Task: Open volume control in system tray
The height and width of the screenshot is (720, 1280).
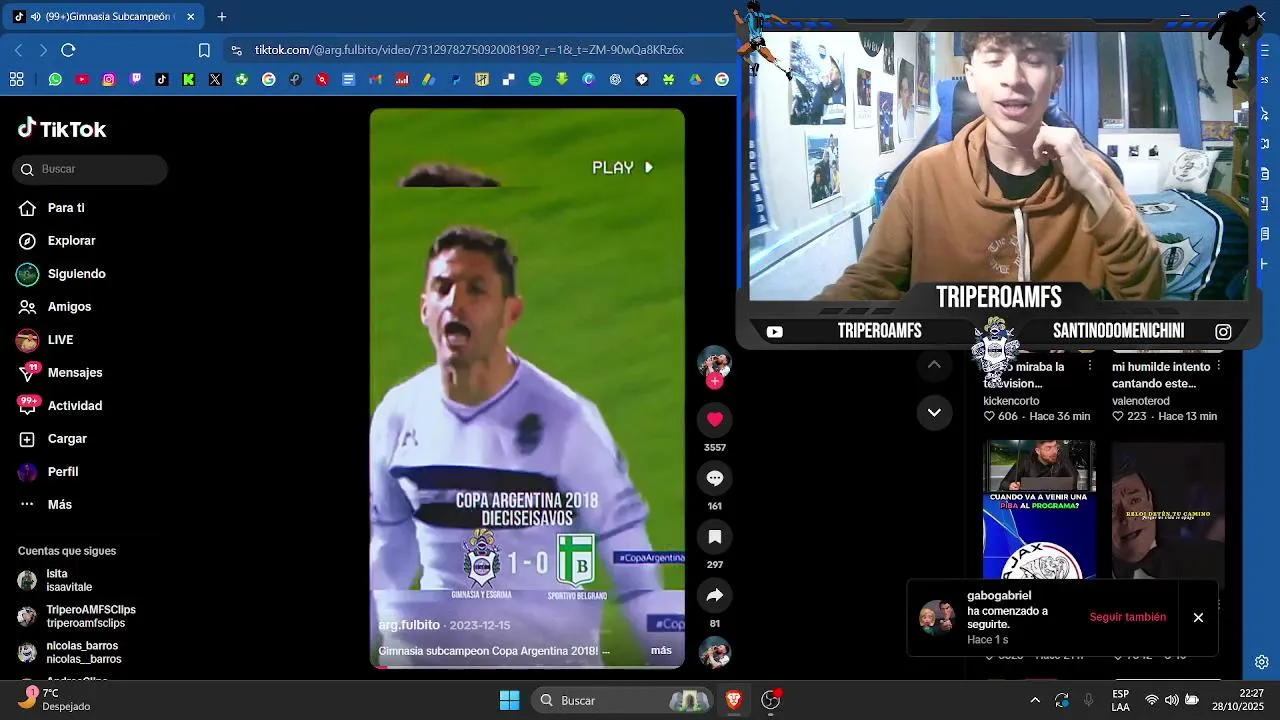Action: 1171,700
